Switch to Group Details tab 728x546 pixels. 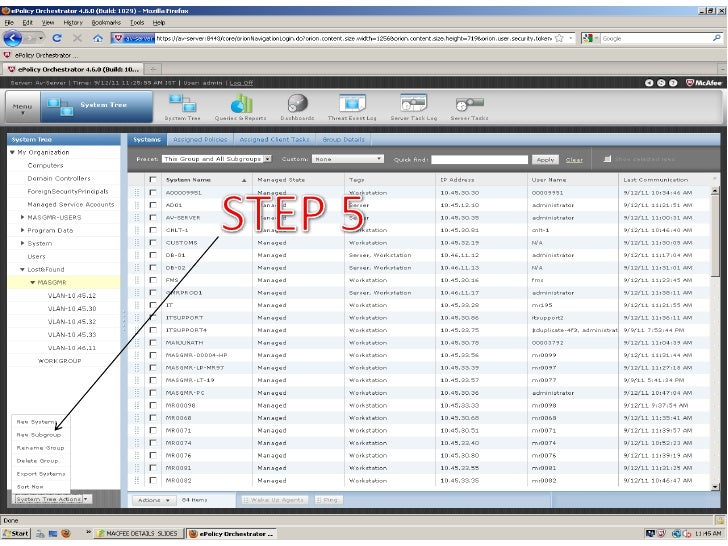[344, 139]
